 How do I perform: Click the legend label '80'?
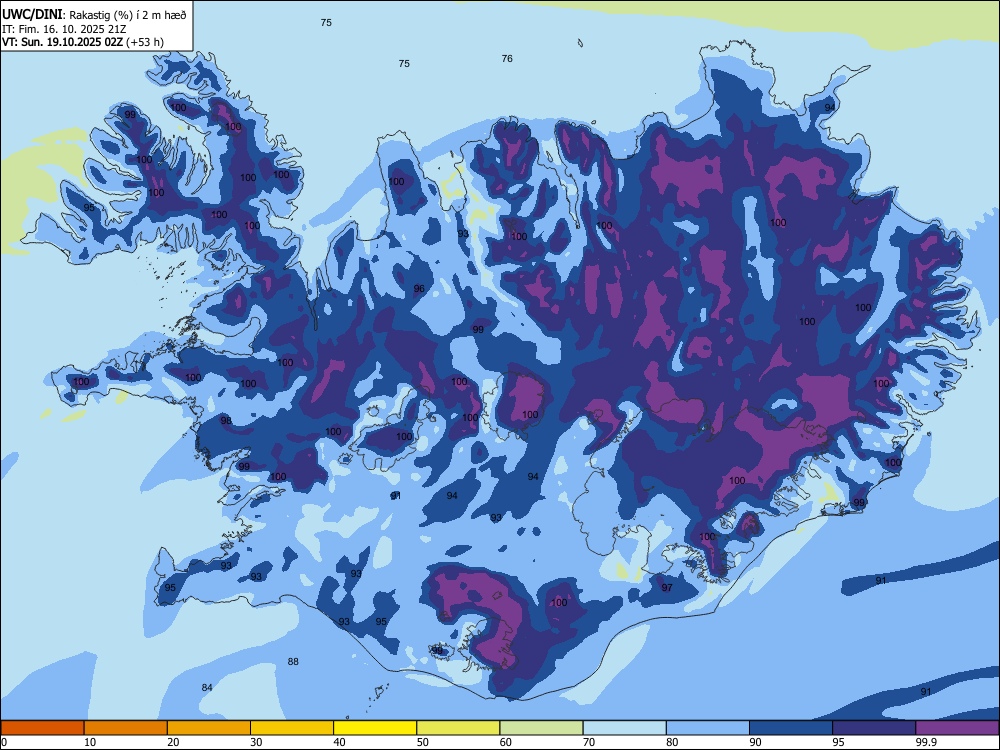pyautogui.click(x=672, y=742)
